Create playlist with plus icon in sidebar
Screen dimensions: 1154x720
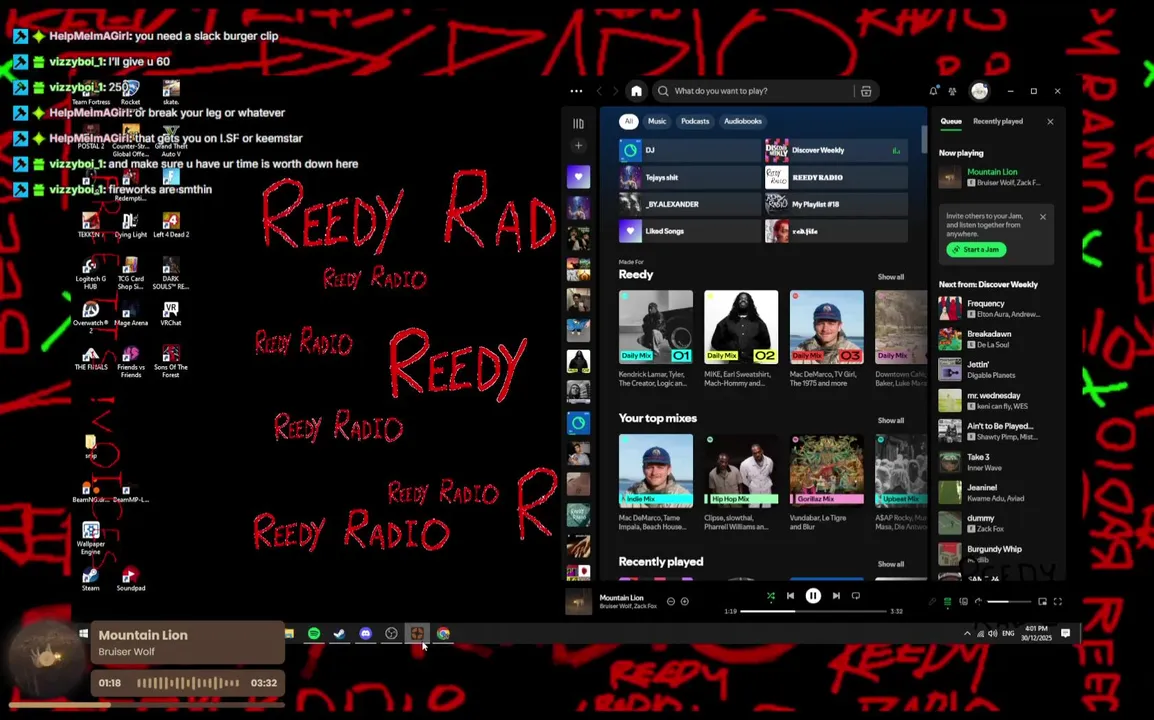click(578, 146)
